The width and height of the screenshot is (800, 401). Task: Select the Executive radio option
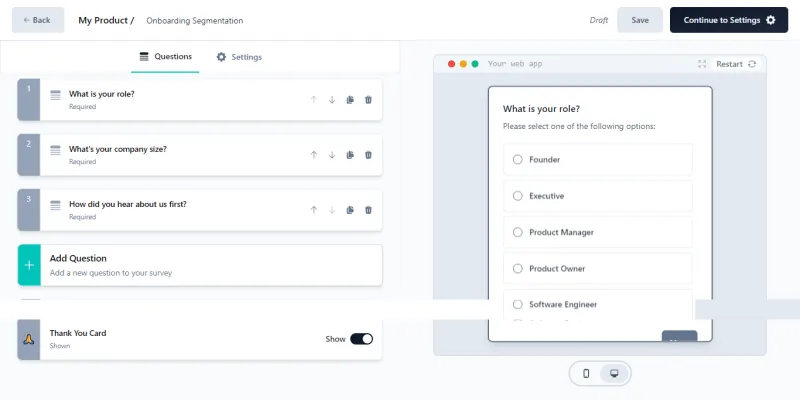point(518,196)
